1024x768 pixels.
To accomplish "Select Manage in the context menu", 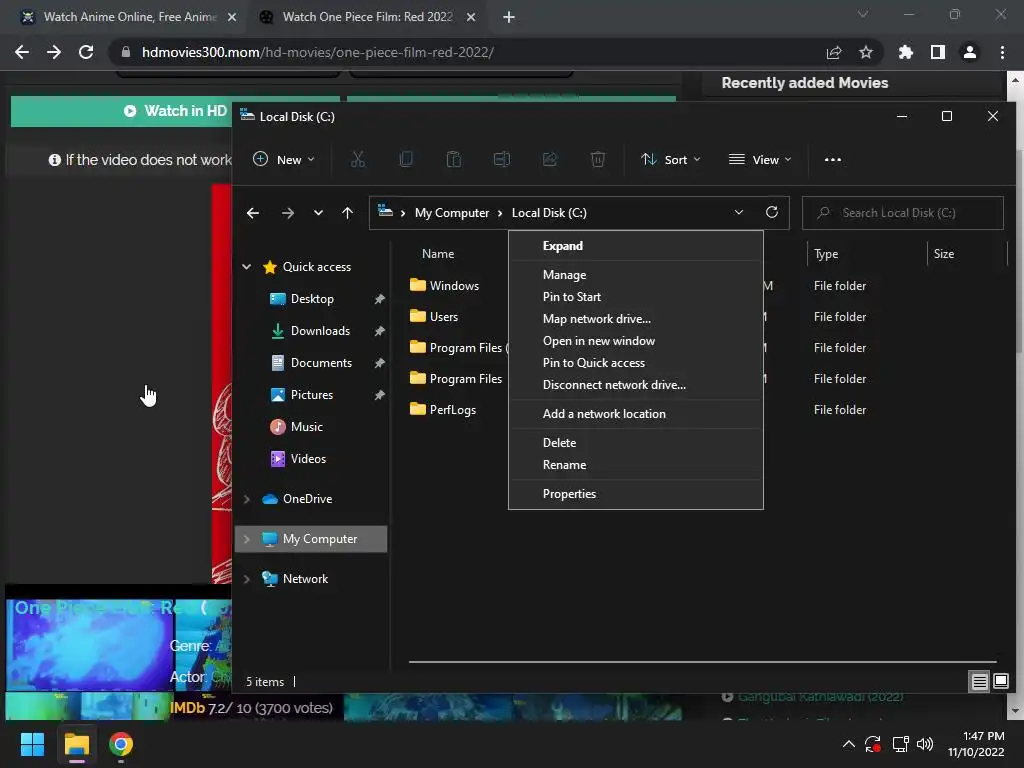I will [635, 275].
